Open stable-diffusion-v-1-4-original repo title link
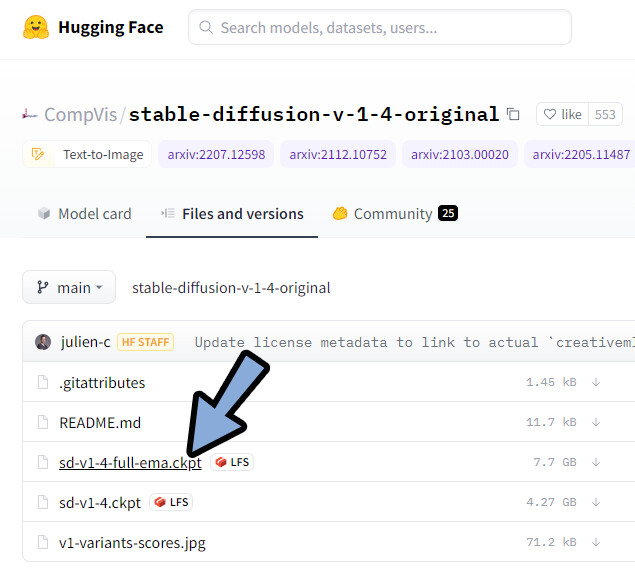Image resolution: width=635 pixels, height=585 pixels. [x=314, y=114]
